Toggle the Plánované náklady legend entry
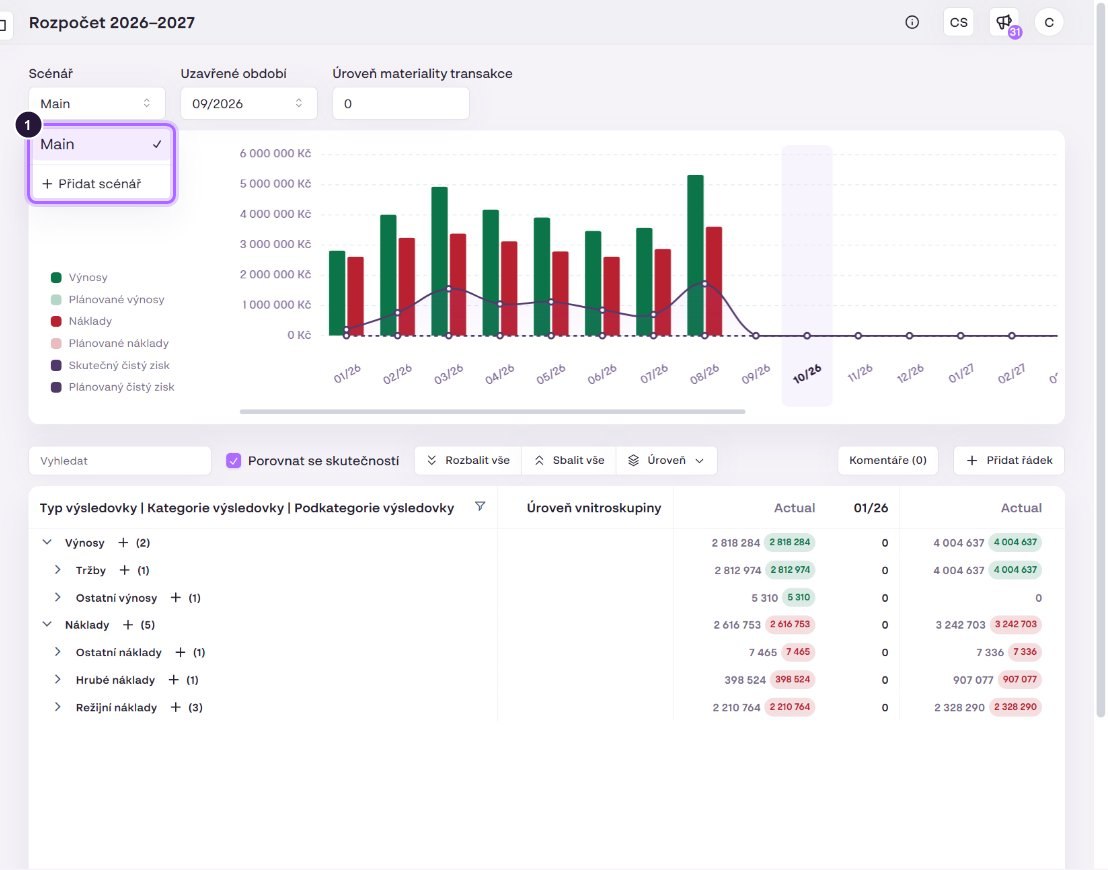Image resolution: width=1108 pixels, height=870 pixels. point(110,343)
